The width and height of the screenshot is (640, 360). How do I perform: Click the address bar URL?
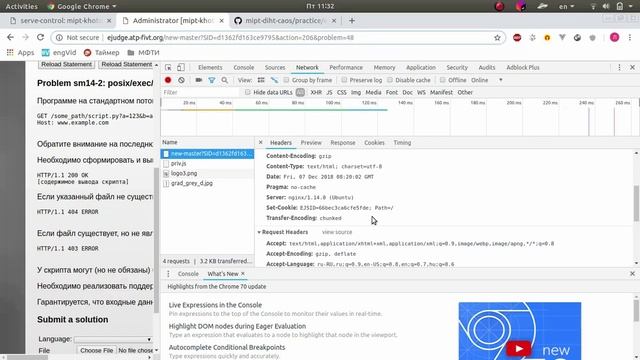tap(230, 38)
